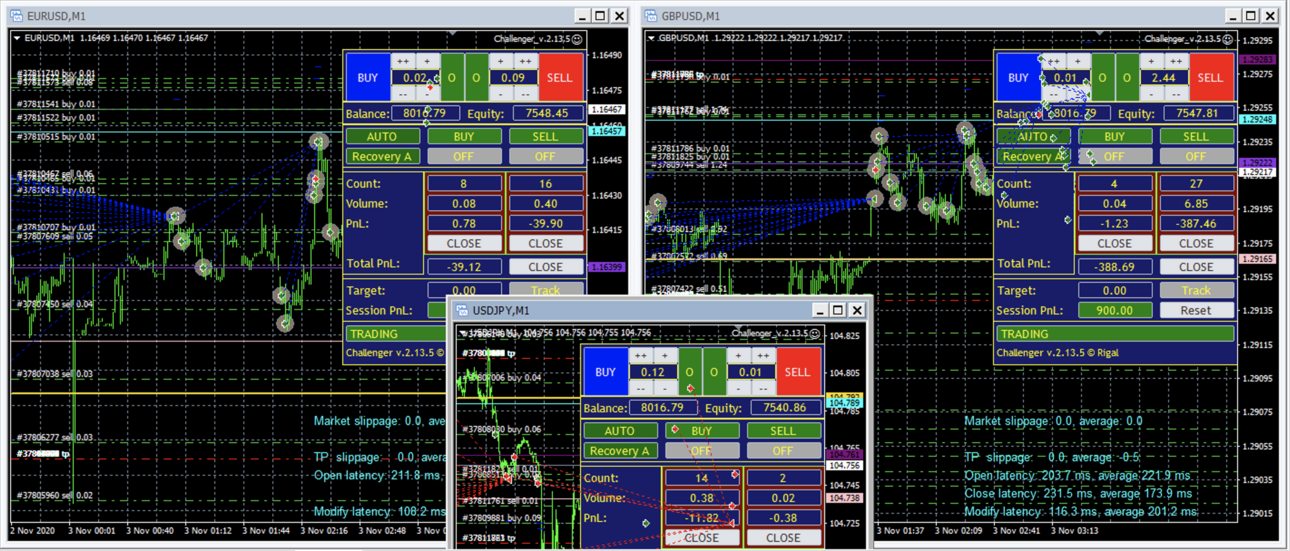Click the blue BUY button in USDJPY panel
Viewport: 1290px width, 551px height.
[x=605, y=372]
